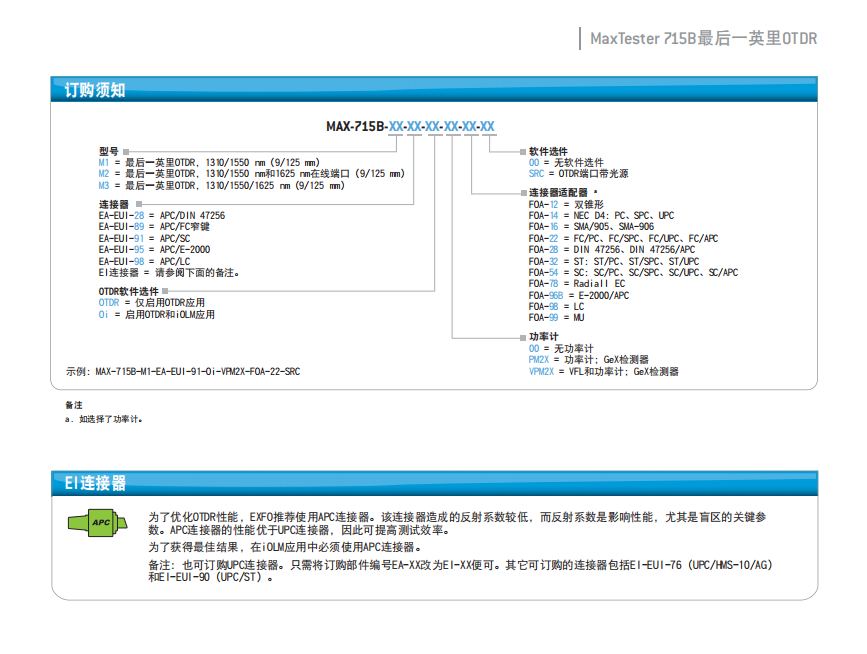Select EA-EUI-91 = APC/SC
The image size is (867, 654).
144,239
